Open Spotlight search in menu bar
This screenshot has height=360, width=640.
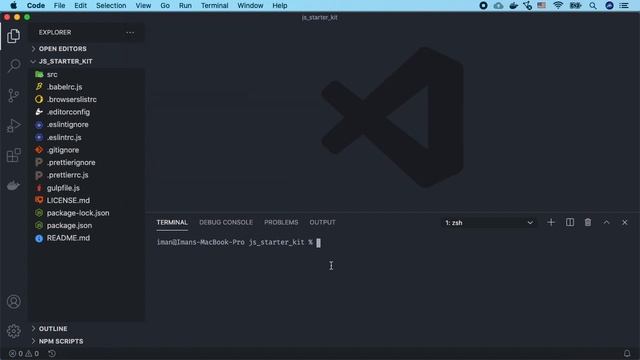click(593, 6)
